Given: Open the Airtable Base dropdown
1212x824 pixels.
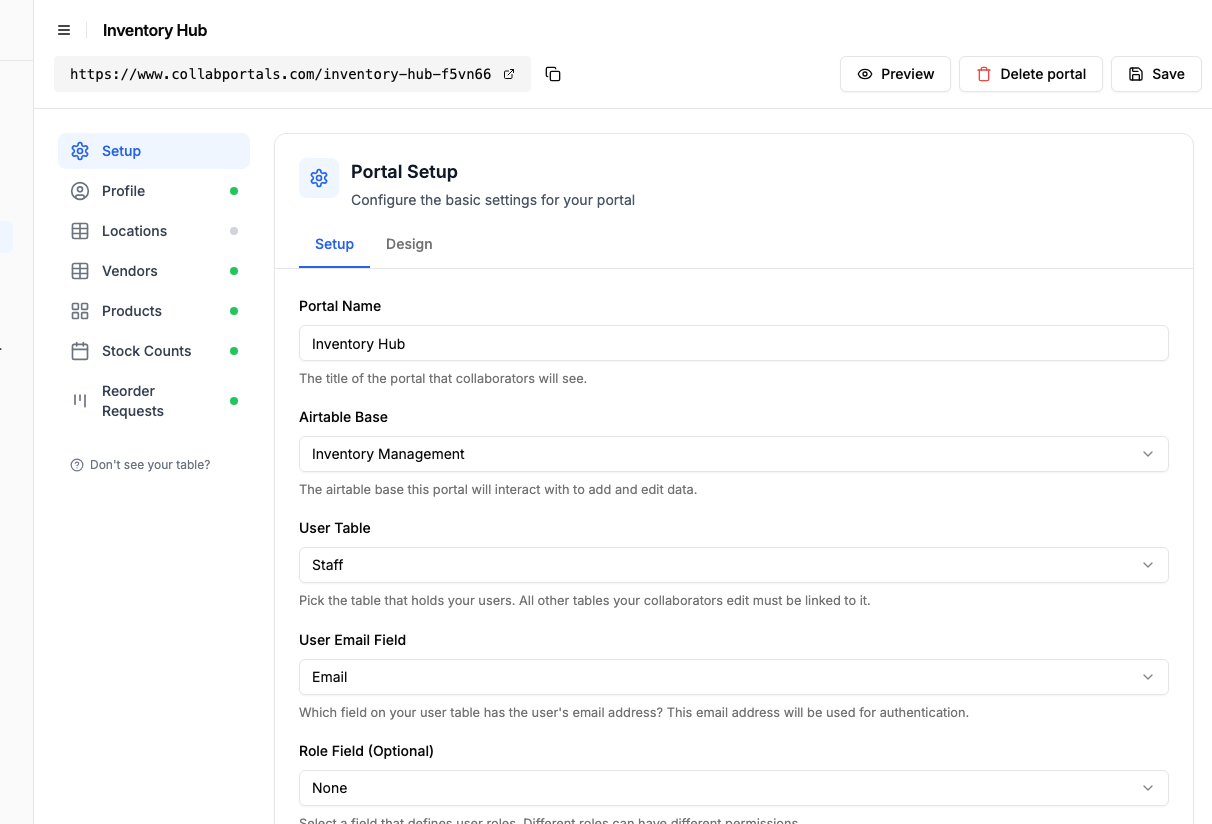Looking at the screenshot, I should (734, 454).
